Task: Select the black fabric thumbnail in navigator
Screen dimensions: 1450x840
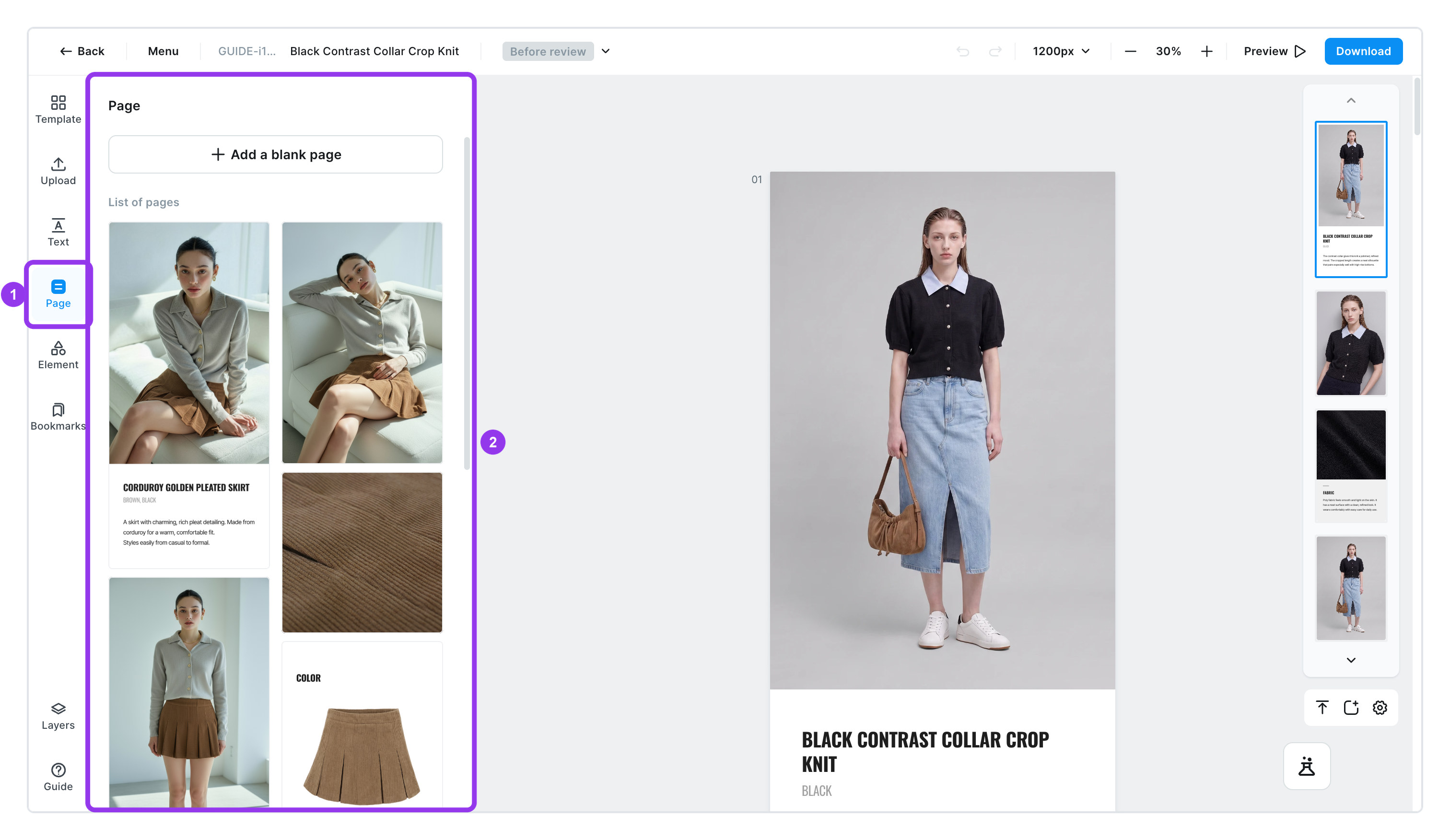Action: coord(1350,465)
